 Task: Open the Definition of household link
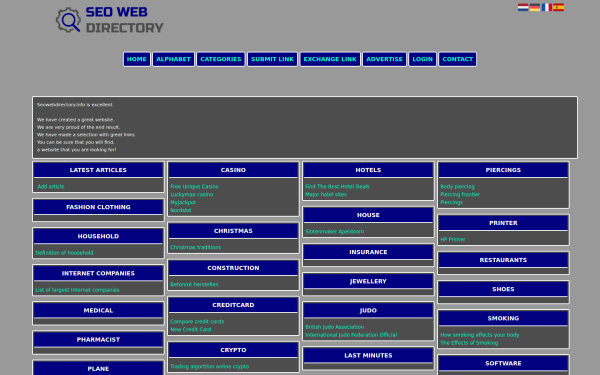click(x=64, y=253)
